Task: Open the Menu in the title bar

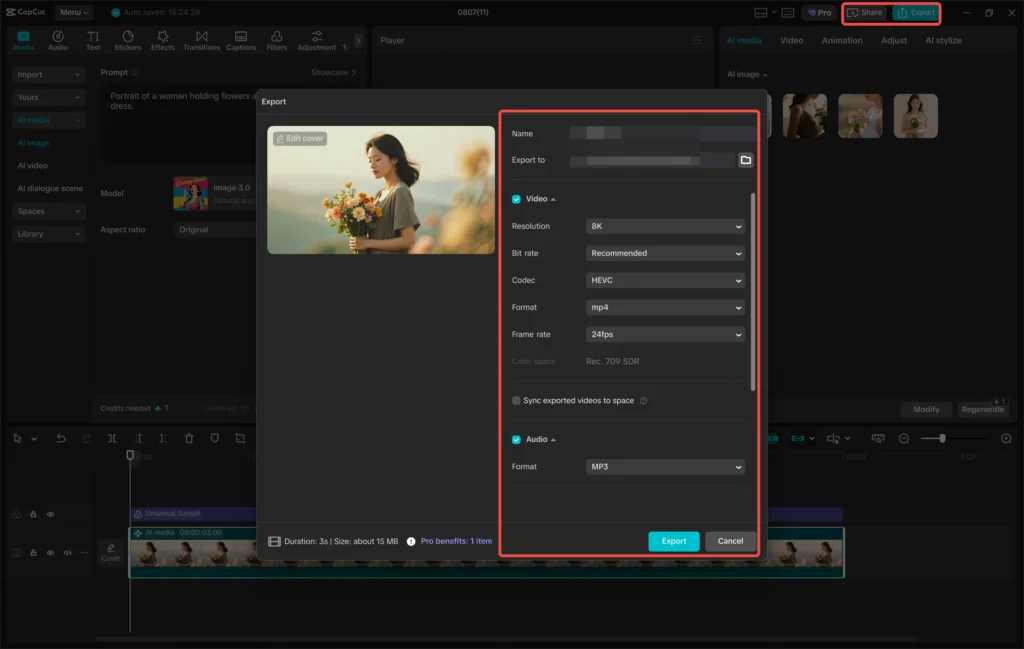Action: click(x=74, y=13)
